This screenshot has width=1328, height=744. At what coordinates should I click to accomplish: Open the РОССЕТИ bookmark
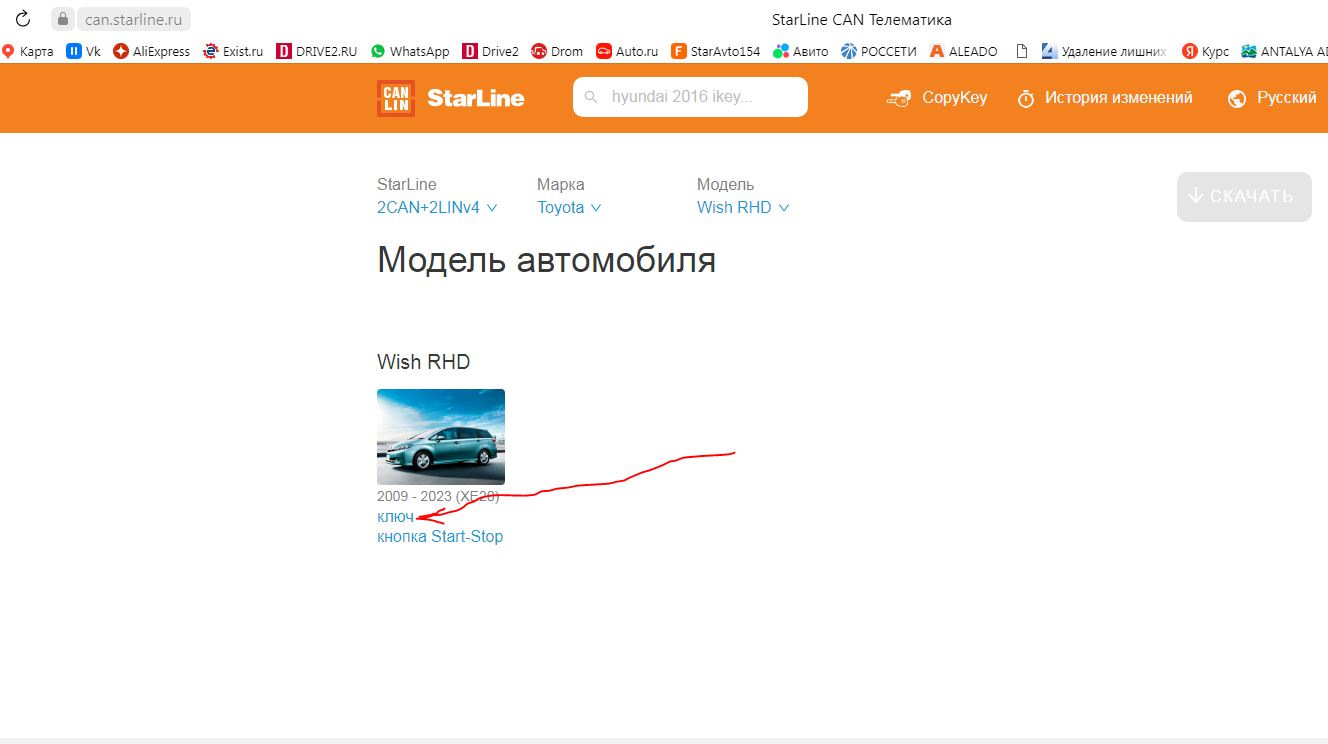click(879, 51)
